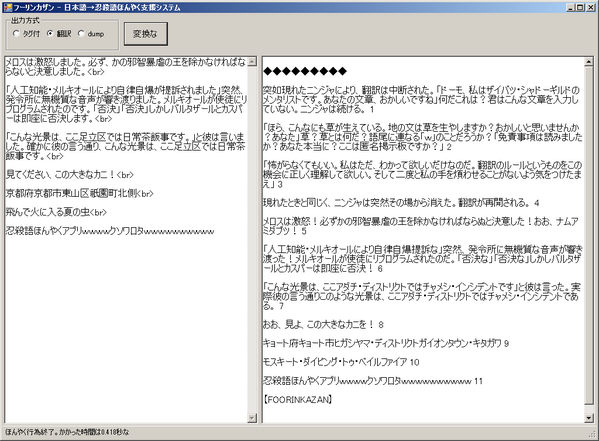This screenshot has width=599, height=441.
Task: Click left pane scroll-down arrow
Action: 252,418
